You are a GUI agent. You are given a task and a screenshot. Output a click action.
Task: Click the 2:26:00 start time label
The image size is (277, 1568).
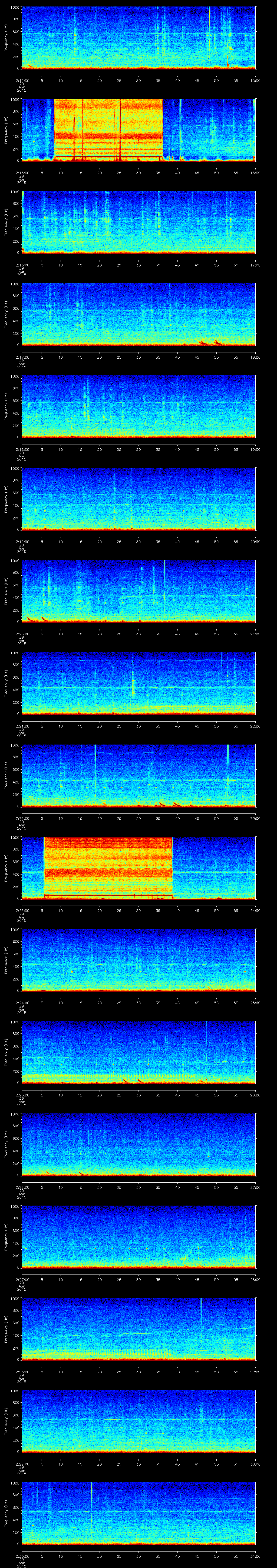[22, 1187]
